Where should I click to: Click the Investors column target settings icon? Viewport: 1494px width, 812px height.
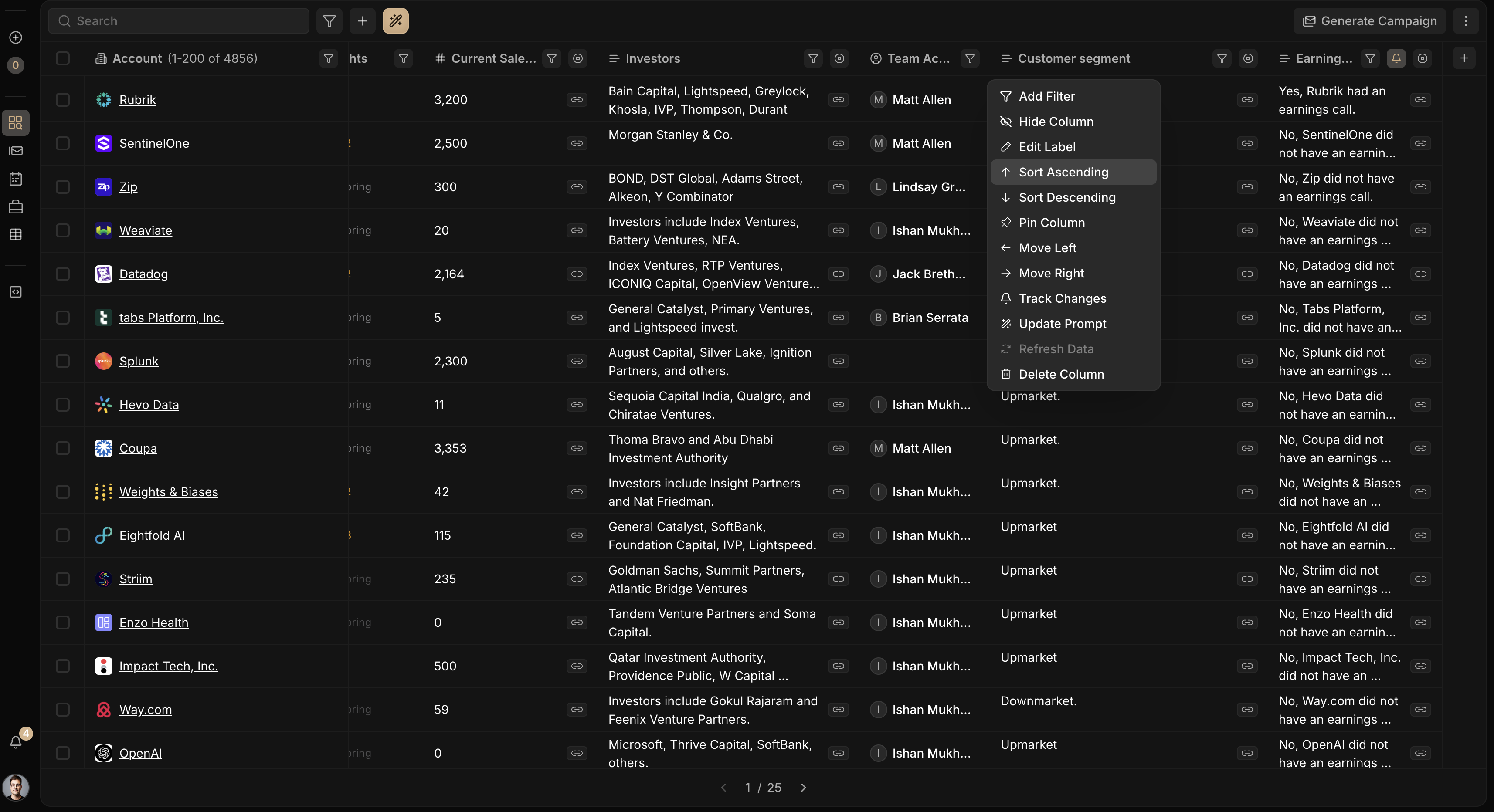point(839,58)
